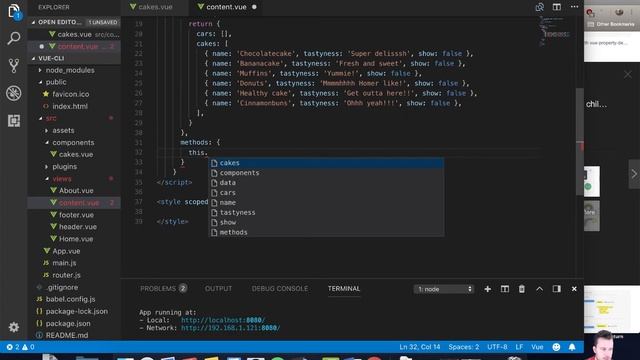Click Ln 32, Col 14 in status bar
This screenshot has height=360, width=640.
coord(420,347)
